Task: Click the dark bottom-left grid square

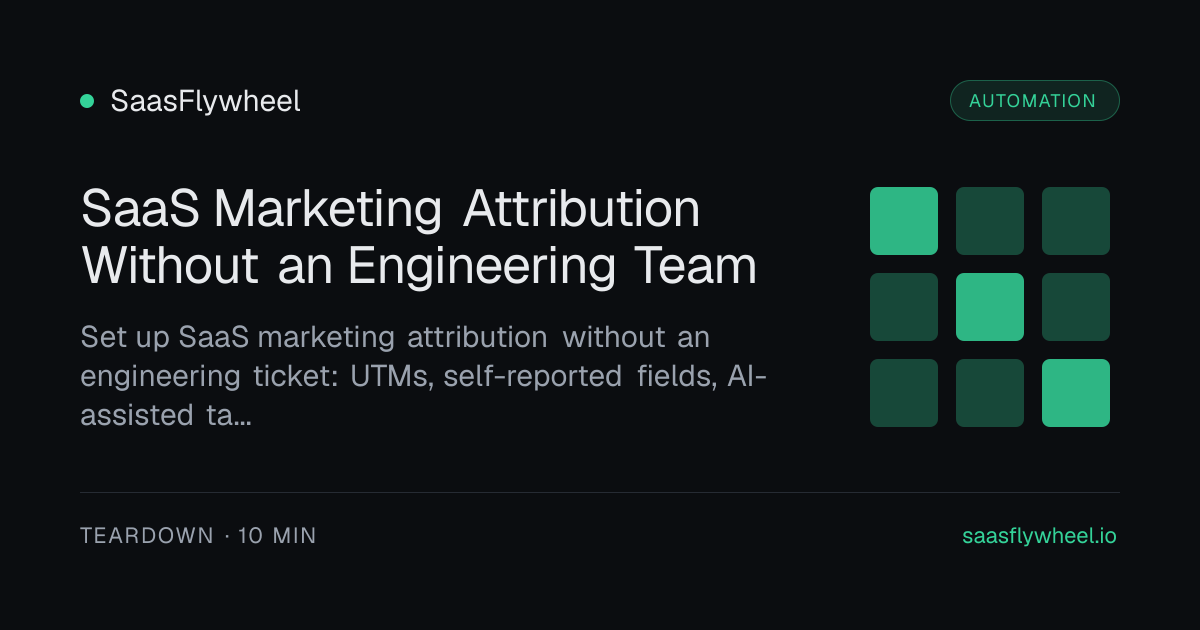Action: pyautogui.click(x=904, y=393)
